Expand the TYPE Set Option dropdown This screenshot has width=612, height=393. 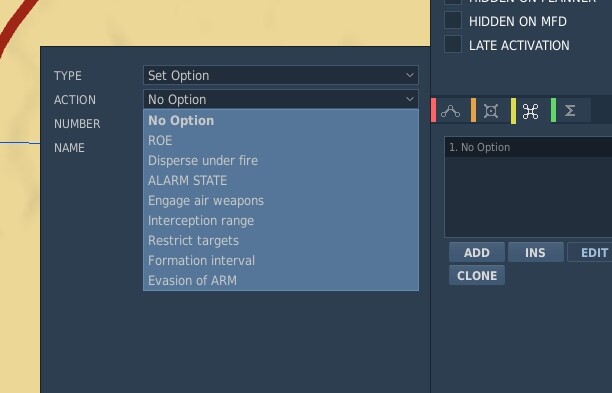coord(281,75)
